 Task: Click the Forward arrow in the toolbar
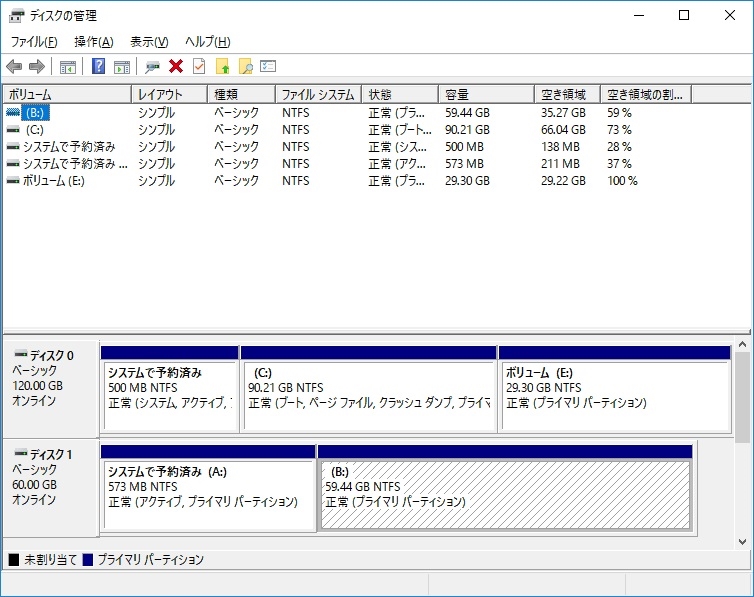37,67
